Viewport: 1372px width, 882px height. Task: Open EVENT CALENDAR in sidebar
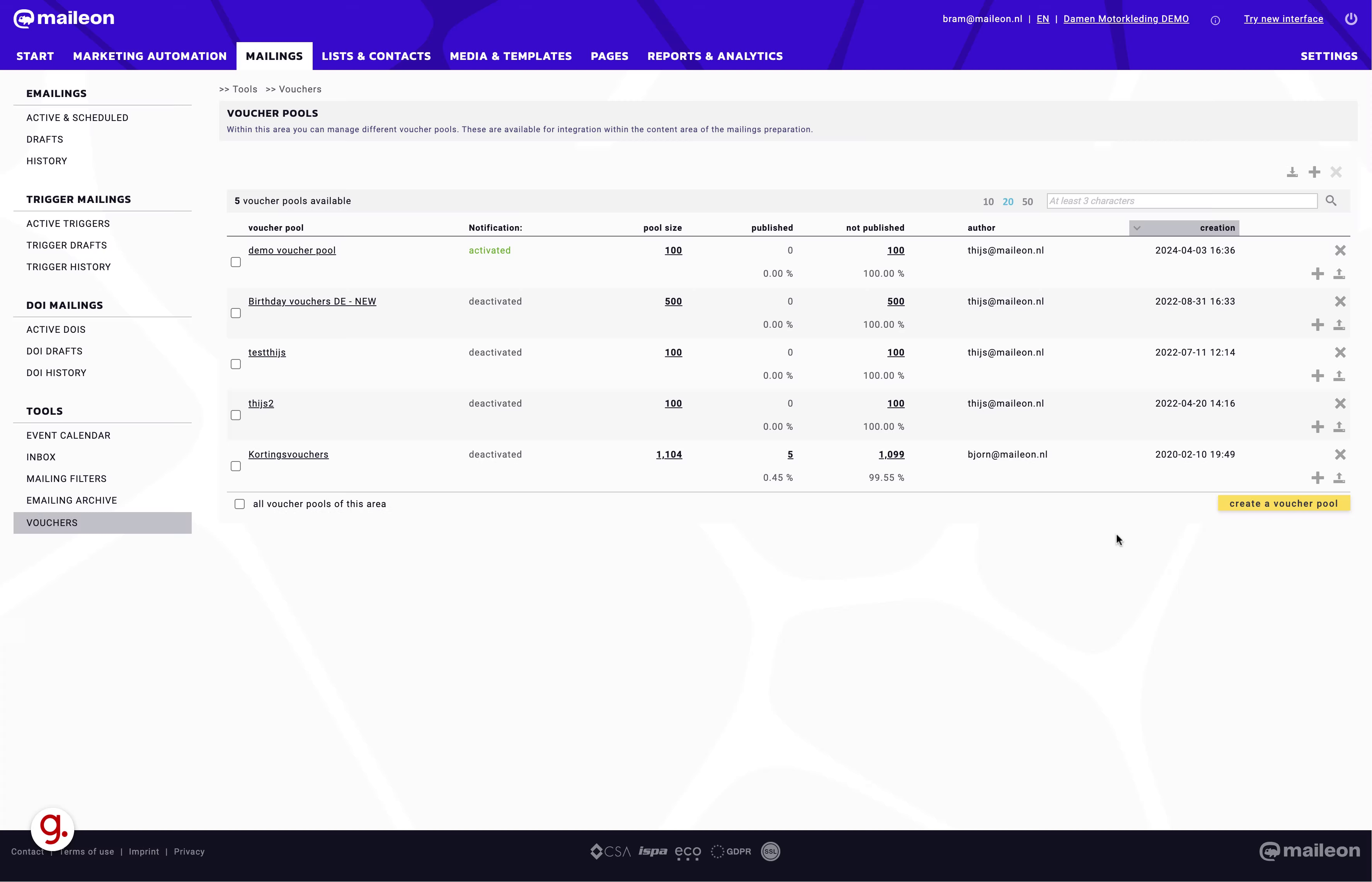click(x=68, y=435)
